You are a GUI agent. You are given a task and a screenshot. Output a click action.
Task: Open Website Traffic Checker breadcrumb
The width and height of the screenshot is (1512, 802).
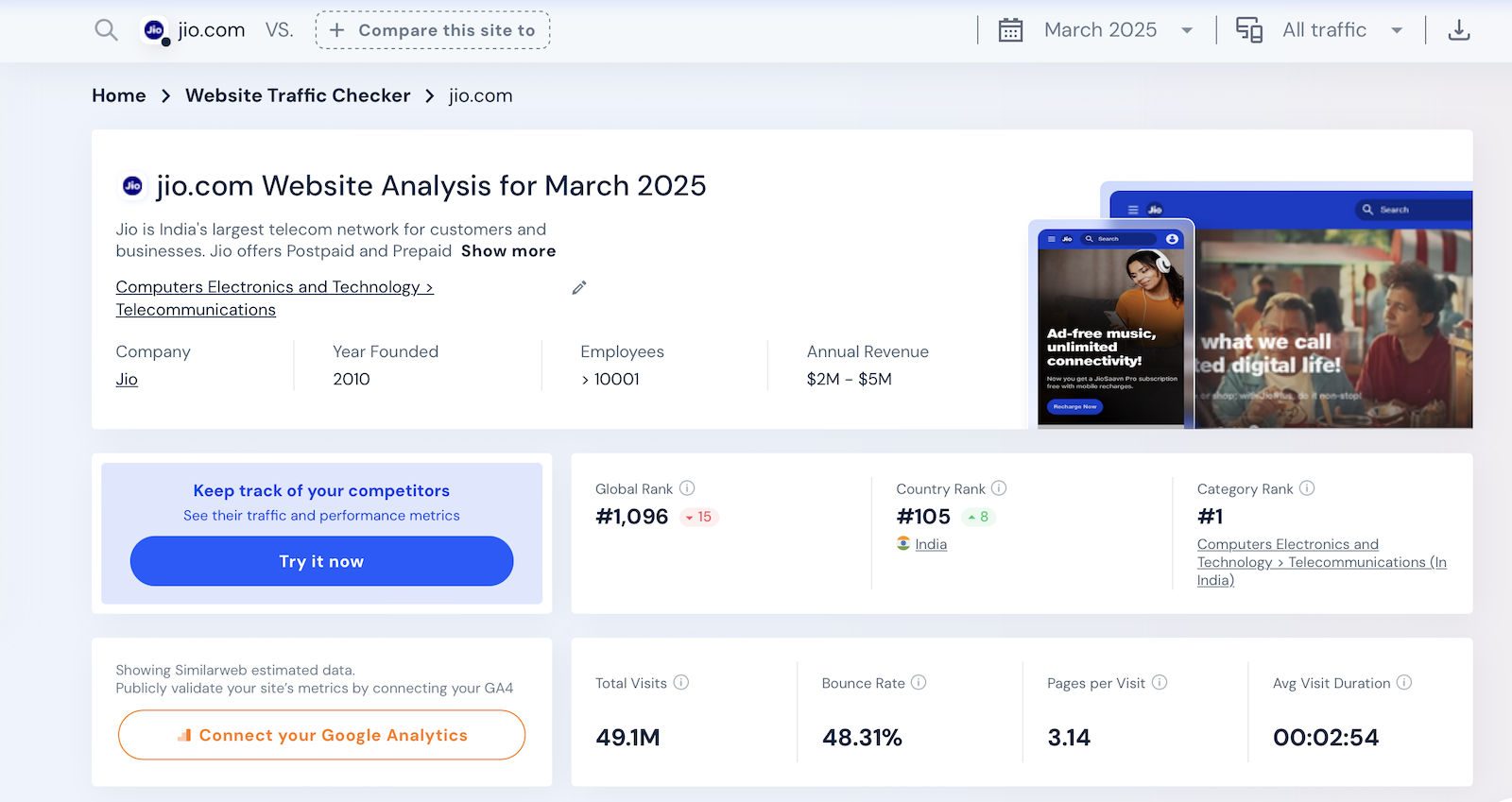pos(298,95)
